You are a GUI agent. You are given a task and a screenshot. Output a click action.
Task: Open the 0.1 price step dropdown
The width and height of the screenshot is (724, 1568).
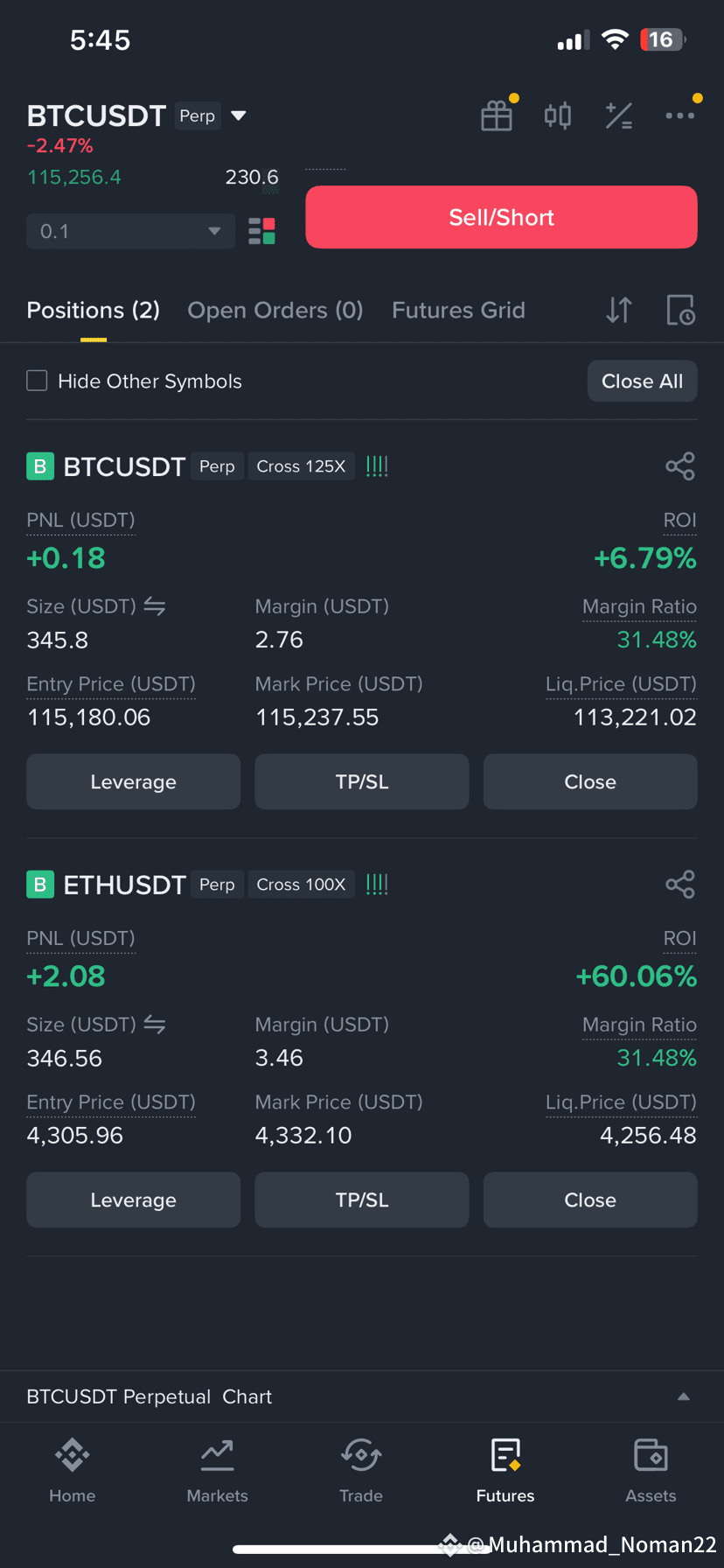[x=131, y=231]
